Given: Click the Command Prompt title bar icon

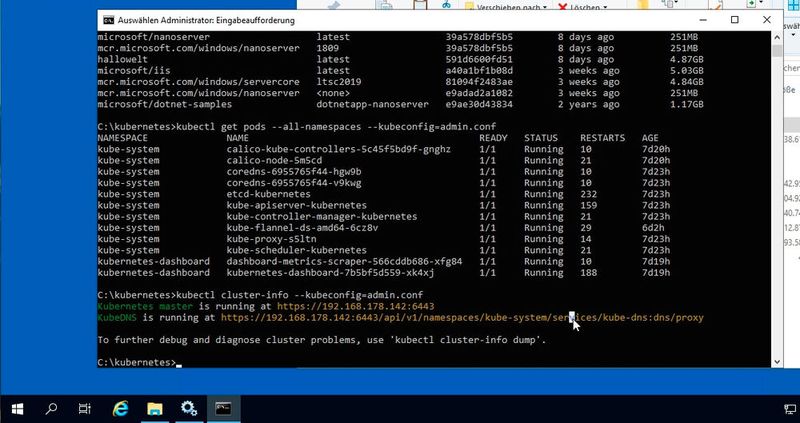Looking at the screenshot, I should (x=108, y=20).
